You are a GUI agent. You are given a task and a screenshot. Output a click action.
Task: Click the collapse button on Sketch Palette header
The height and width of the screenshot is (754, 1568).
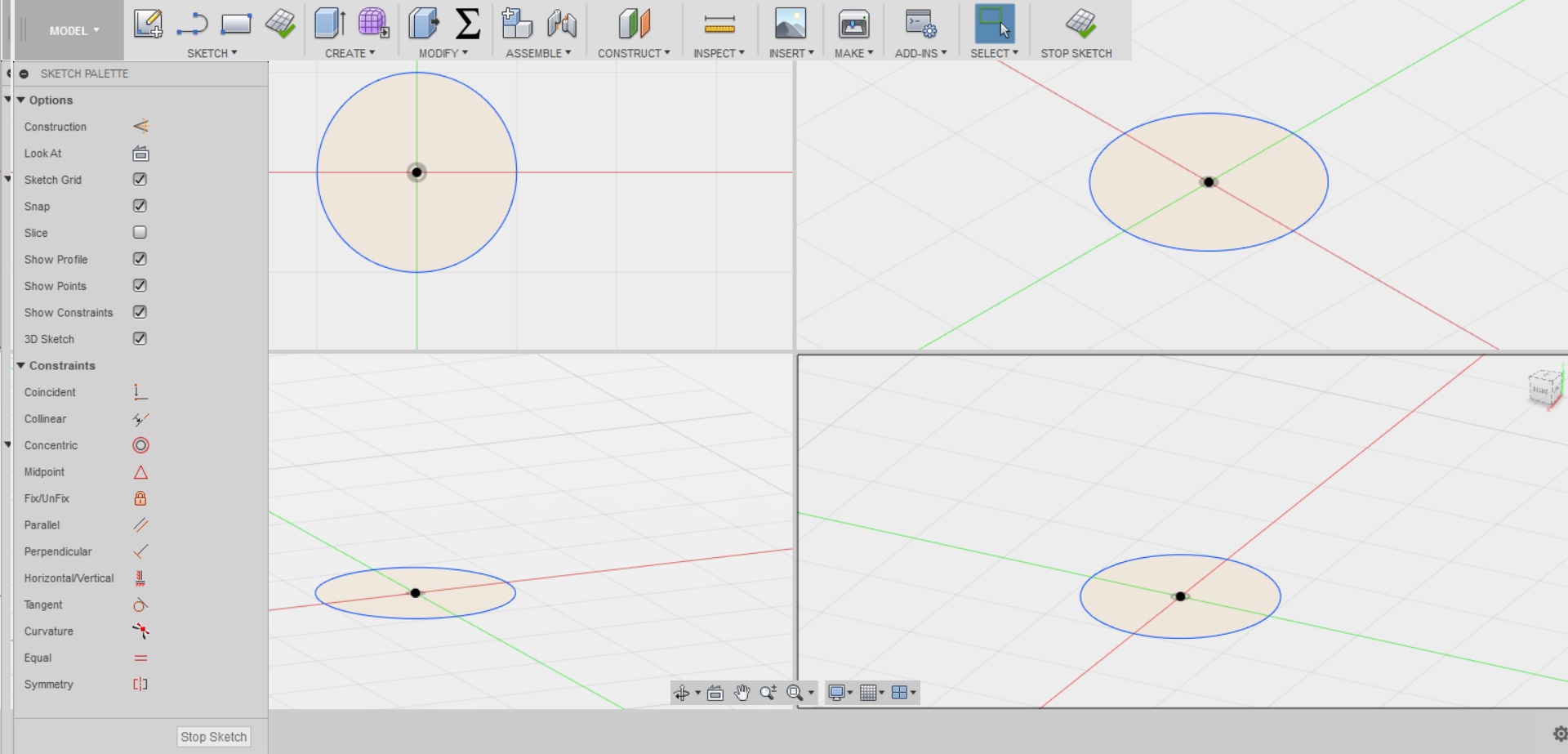pos(23,73)
